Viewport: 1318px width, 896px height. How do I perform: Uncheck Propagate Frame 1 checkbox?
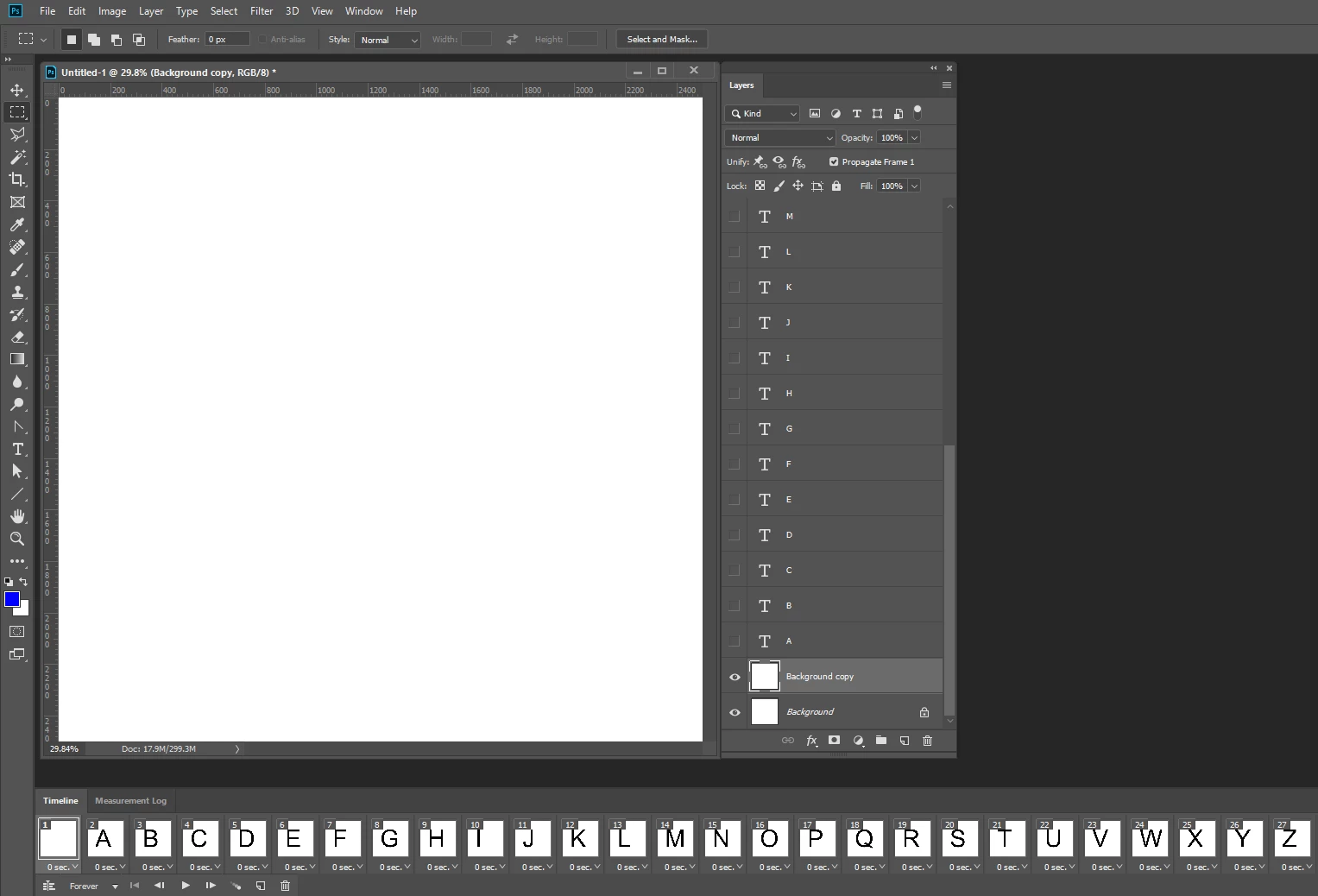(x=834, y=161)
